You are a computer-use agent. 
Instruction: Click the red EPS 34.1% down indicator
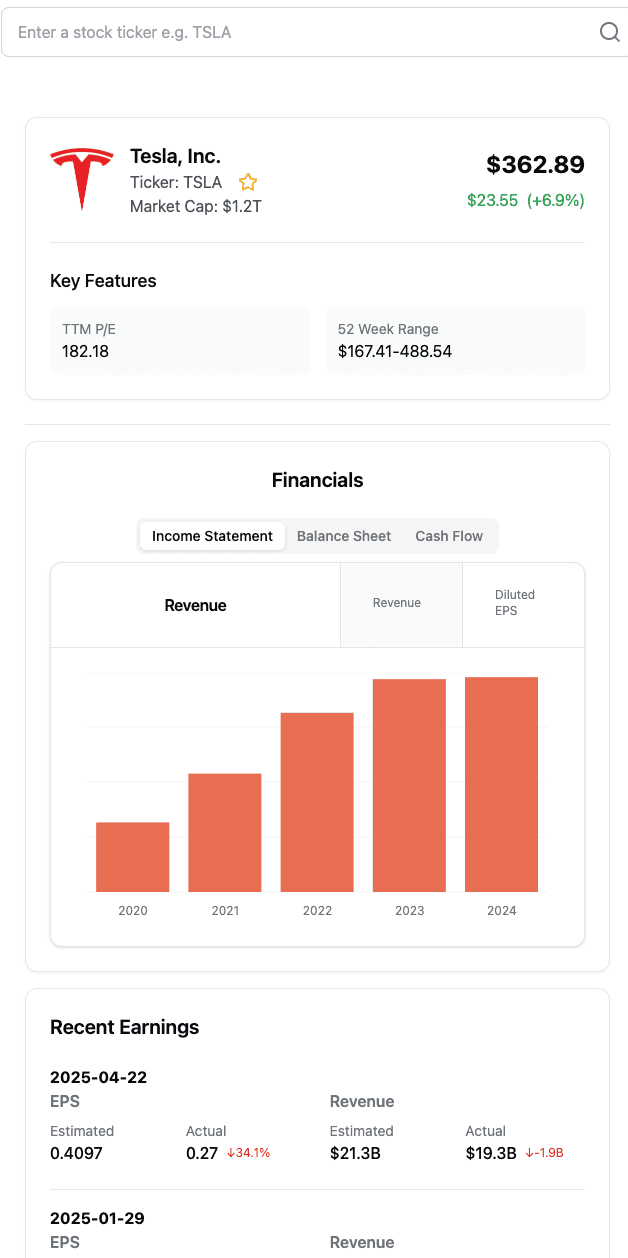pos(248,1153)
